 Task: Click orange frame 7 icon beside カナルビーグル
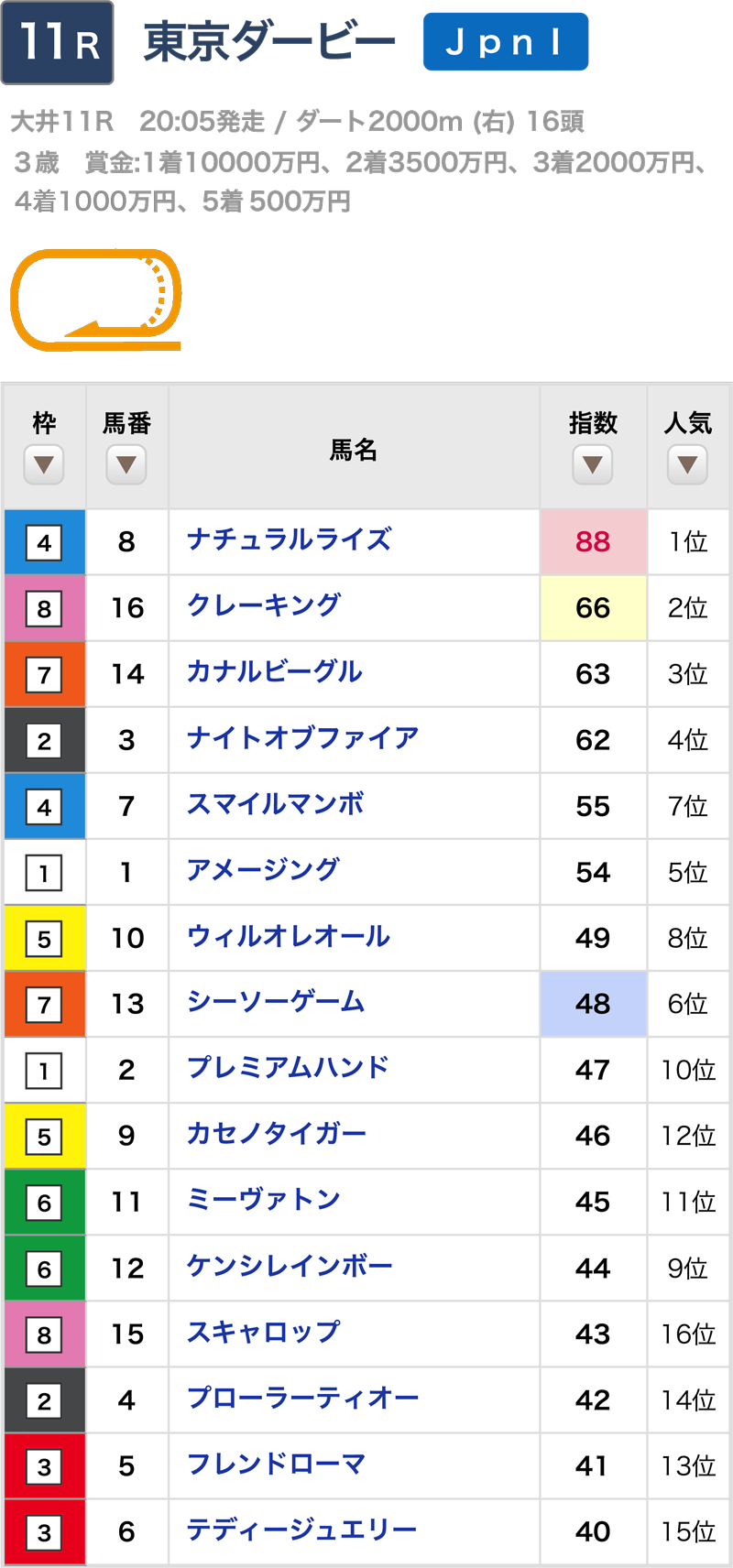click(x=44, y=675)
